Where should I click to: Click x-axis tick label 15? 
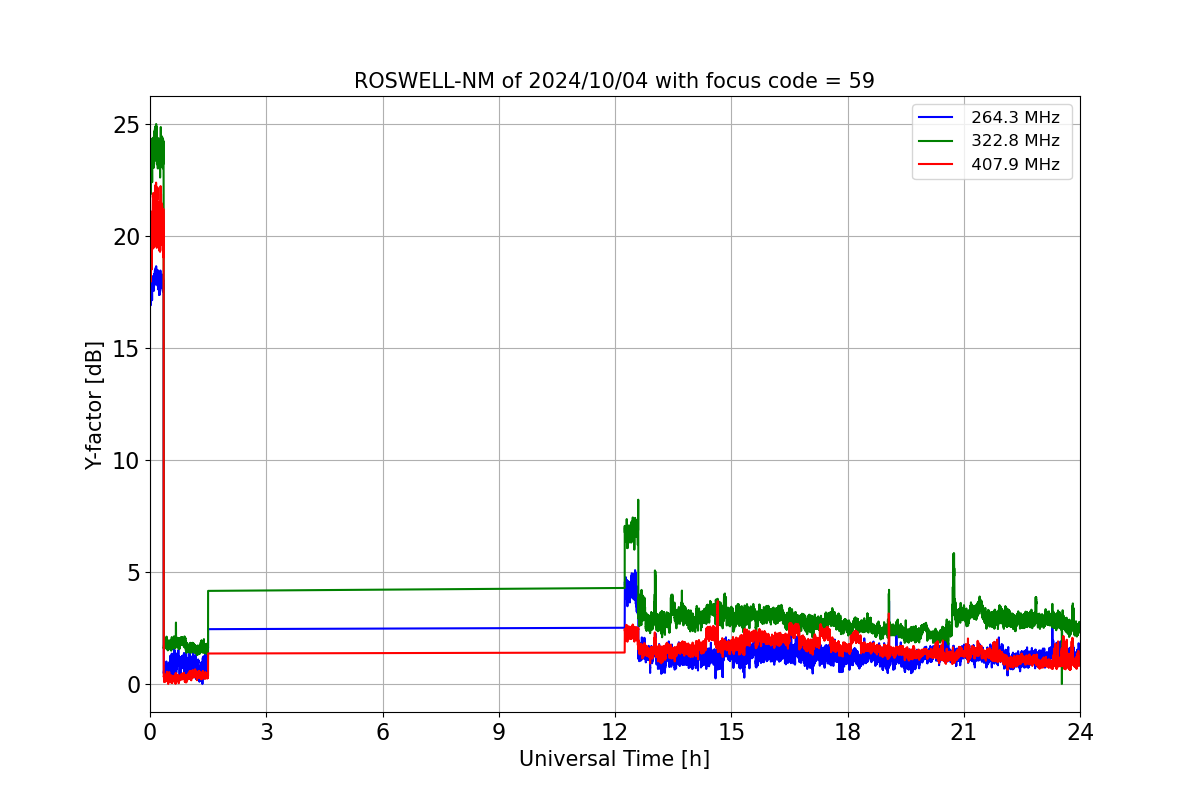(731, 732)
